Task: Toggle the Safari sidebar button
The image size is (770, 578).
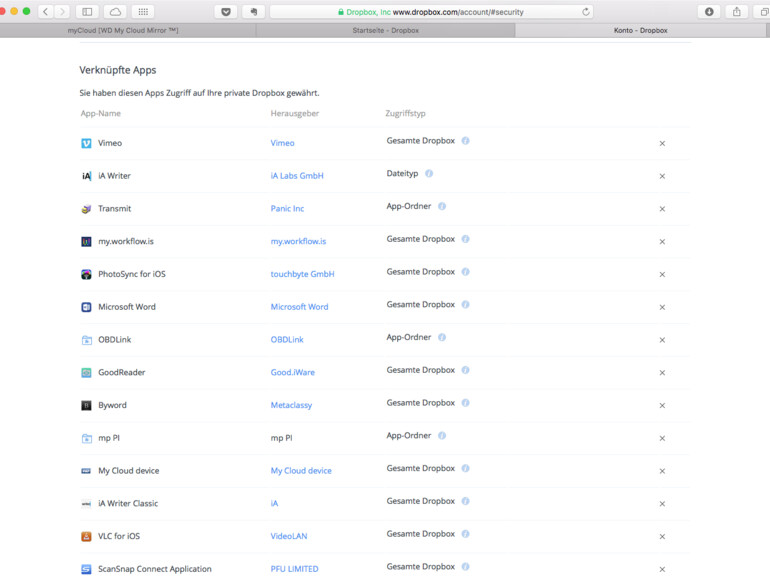Action: click(x=87, y=12)
